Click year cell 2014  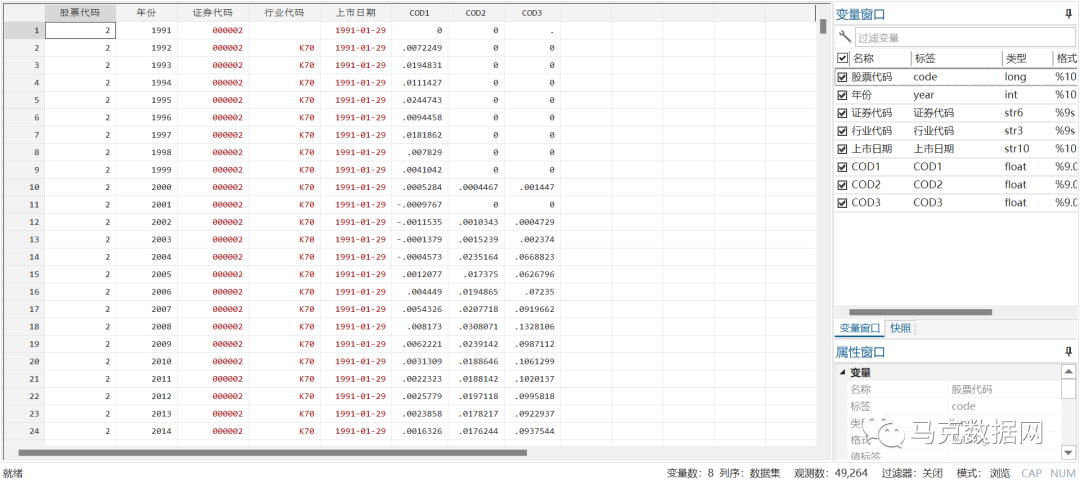[x=146, y=431]
